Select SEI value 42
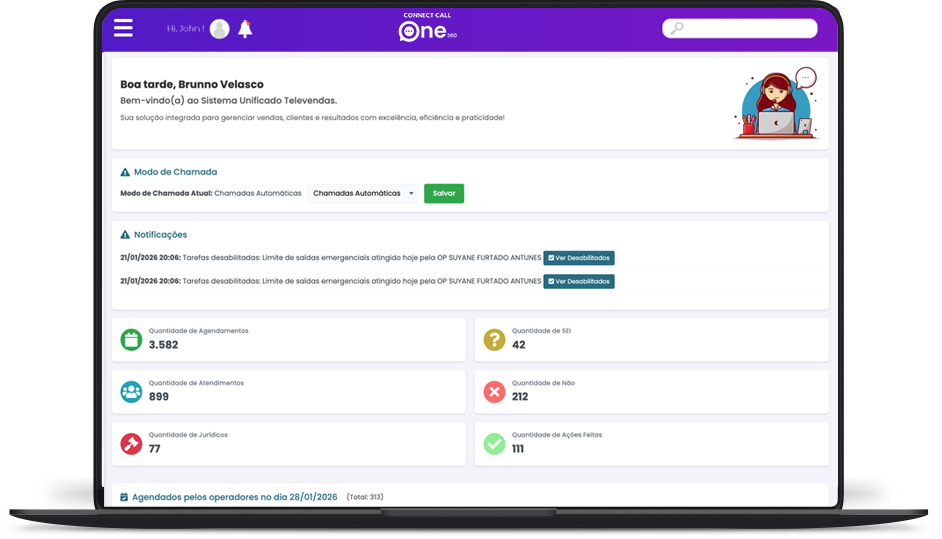 click(x=518, y=345)
